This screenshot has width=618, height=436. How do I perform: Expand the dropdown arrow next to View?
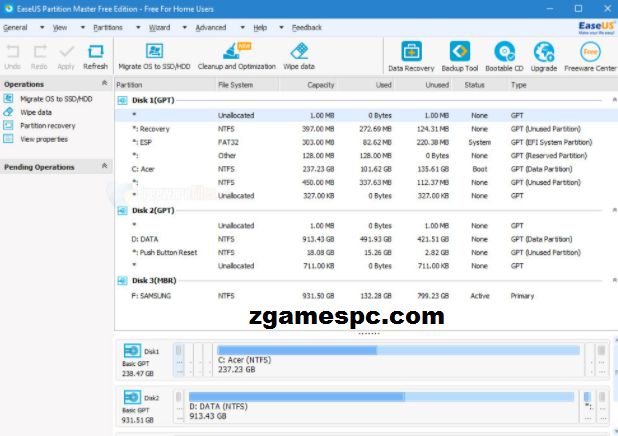pos(82,28)
